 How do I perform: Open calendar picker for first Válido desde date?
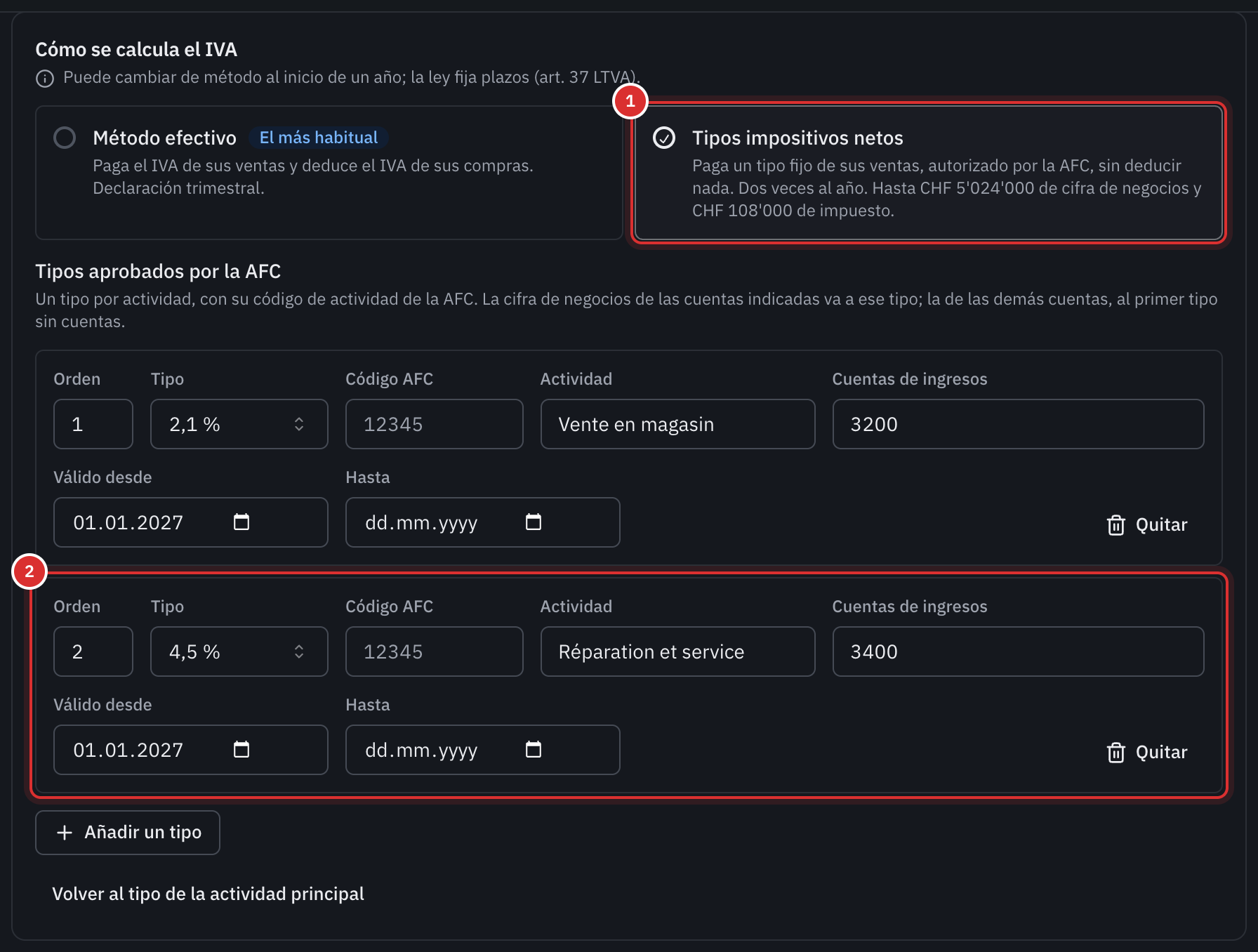[241, 522]
